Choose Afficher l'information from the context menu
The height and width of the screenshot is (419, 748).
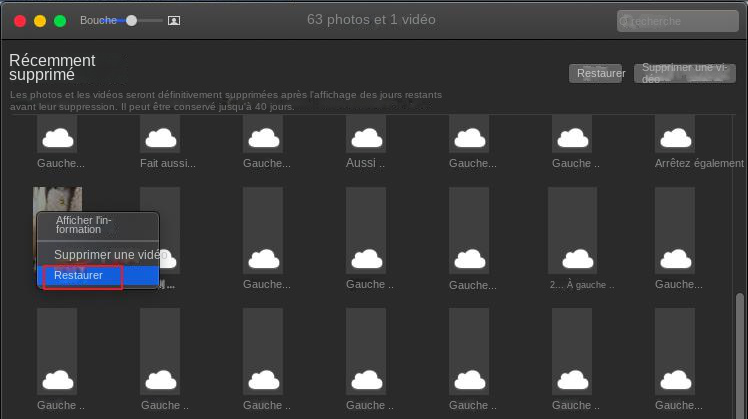pyautogui.click(x=98, y=225)
